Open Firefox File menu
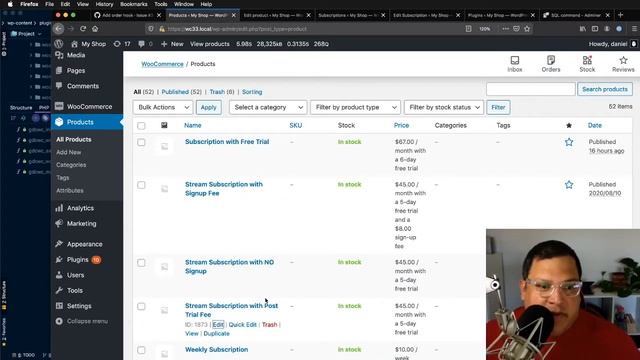 click(x=49, y=4)
